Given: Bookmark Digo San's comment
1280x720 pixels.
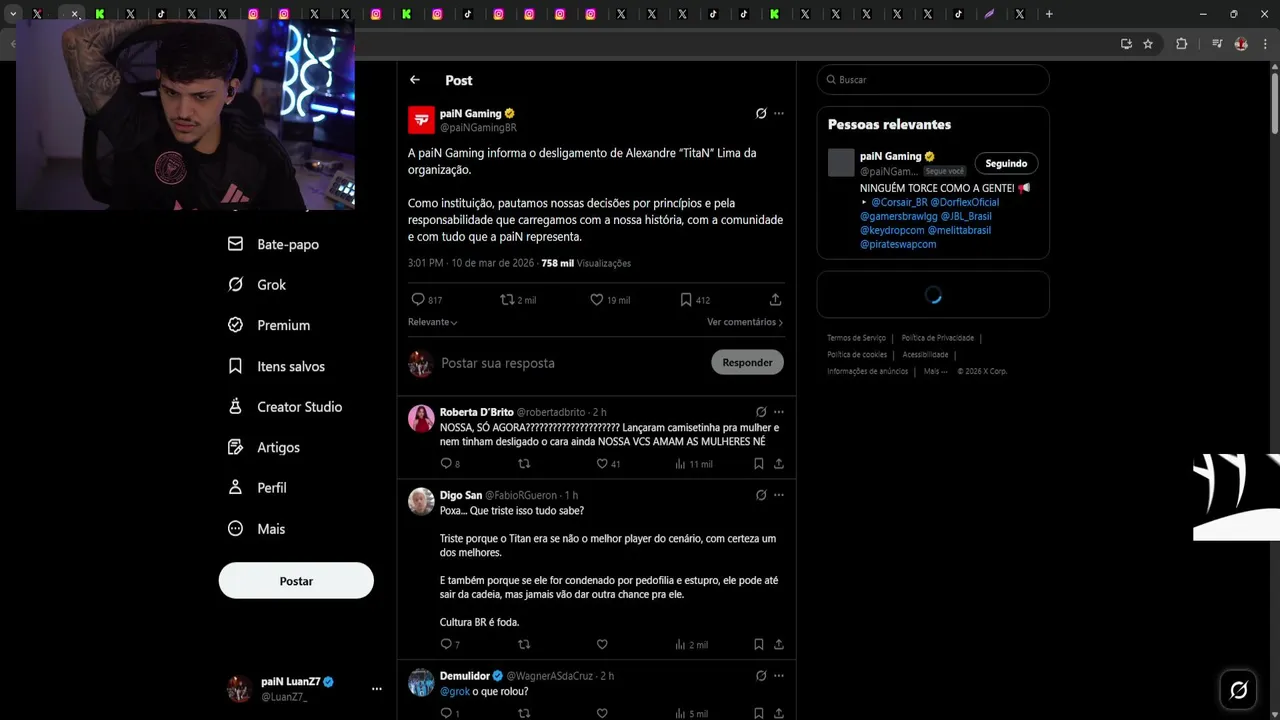Looking at the screenshot, I should [x=759, y=644].
